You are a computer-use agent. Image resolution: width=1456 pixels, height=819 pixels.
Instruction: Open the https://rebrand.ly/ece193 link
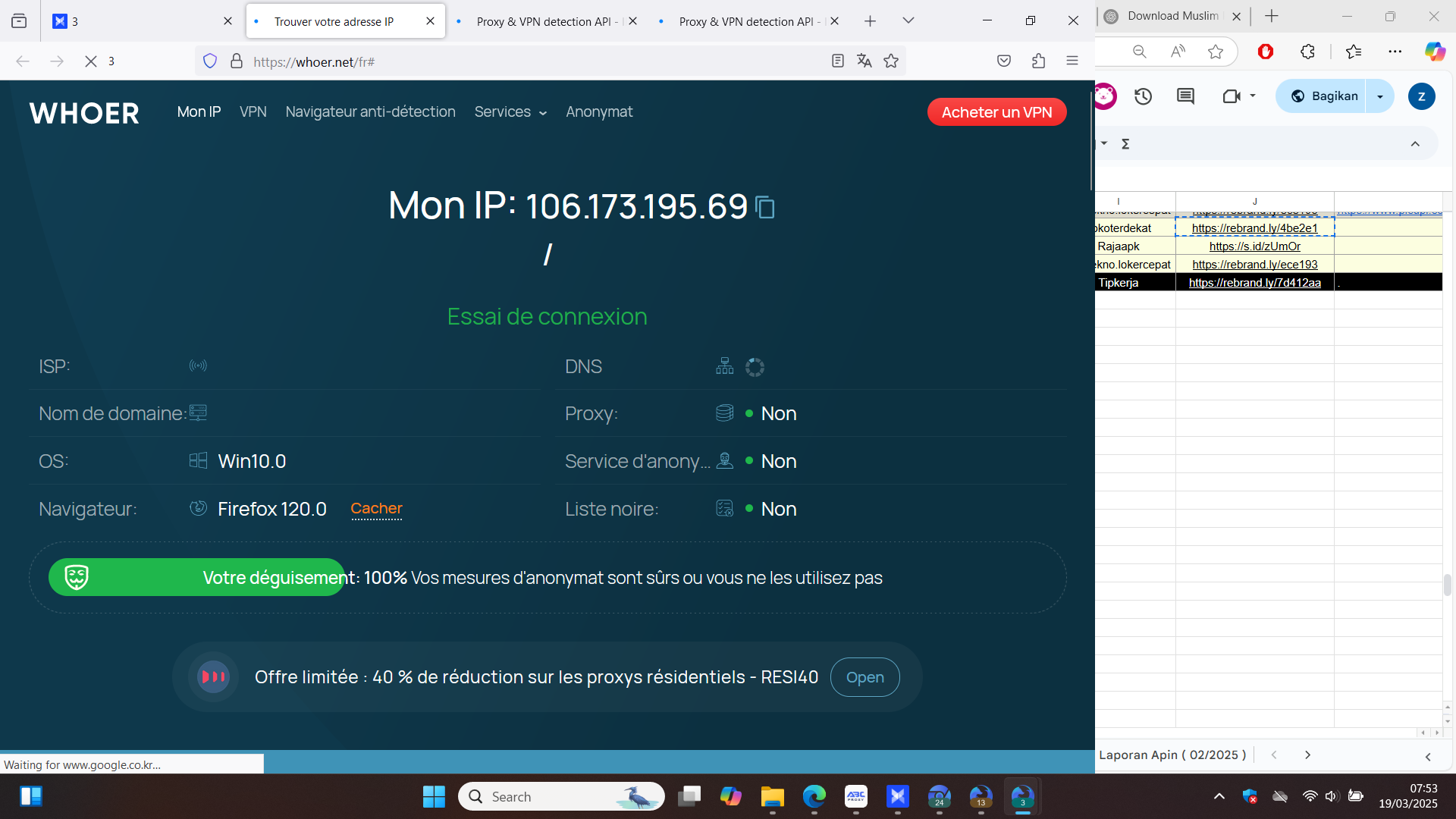tap(1255, 265)
